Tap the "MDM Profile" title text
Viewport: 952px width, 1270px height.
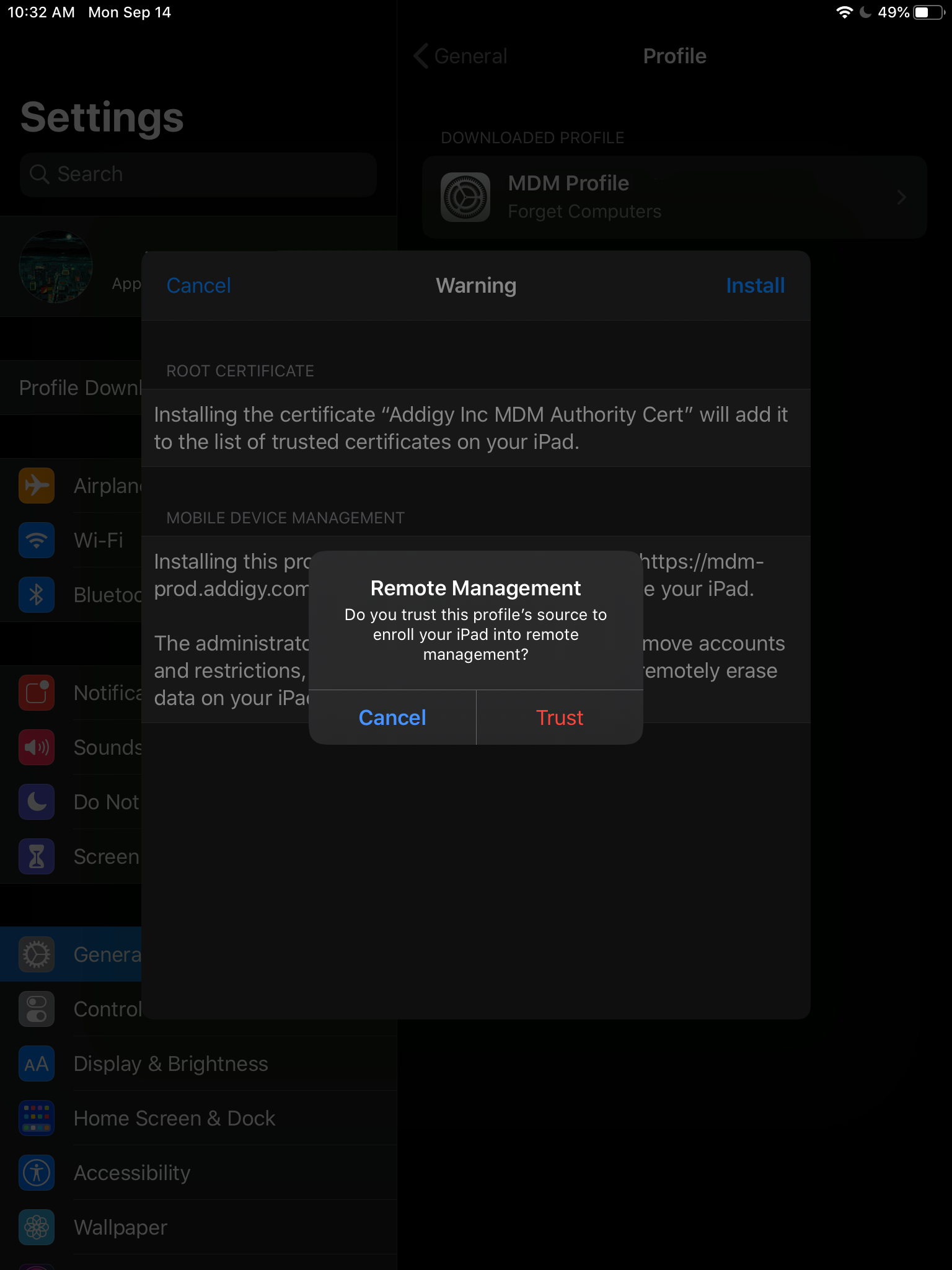[568, 184]
